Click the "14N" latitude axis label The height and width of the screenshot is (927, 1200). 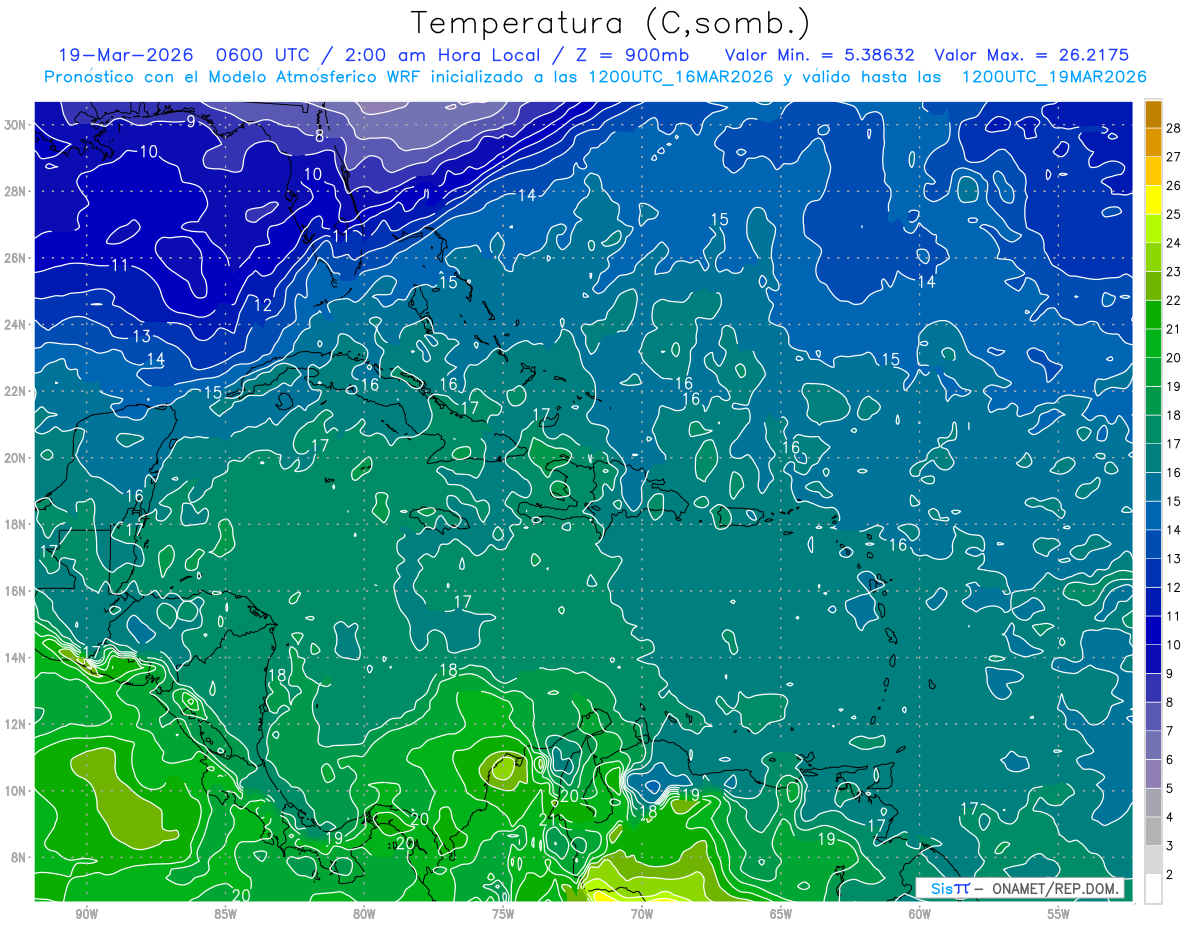[x=17, y=657]
